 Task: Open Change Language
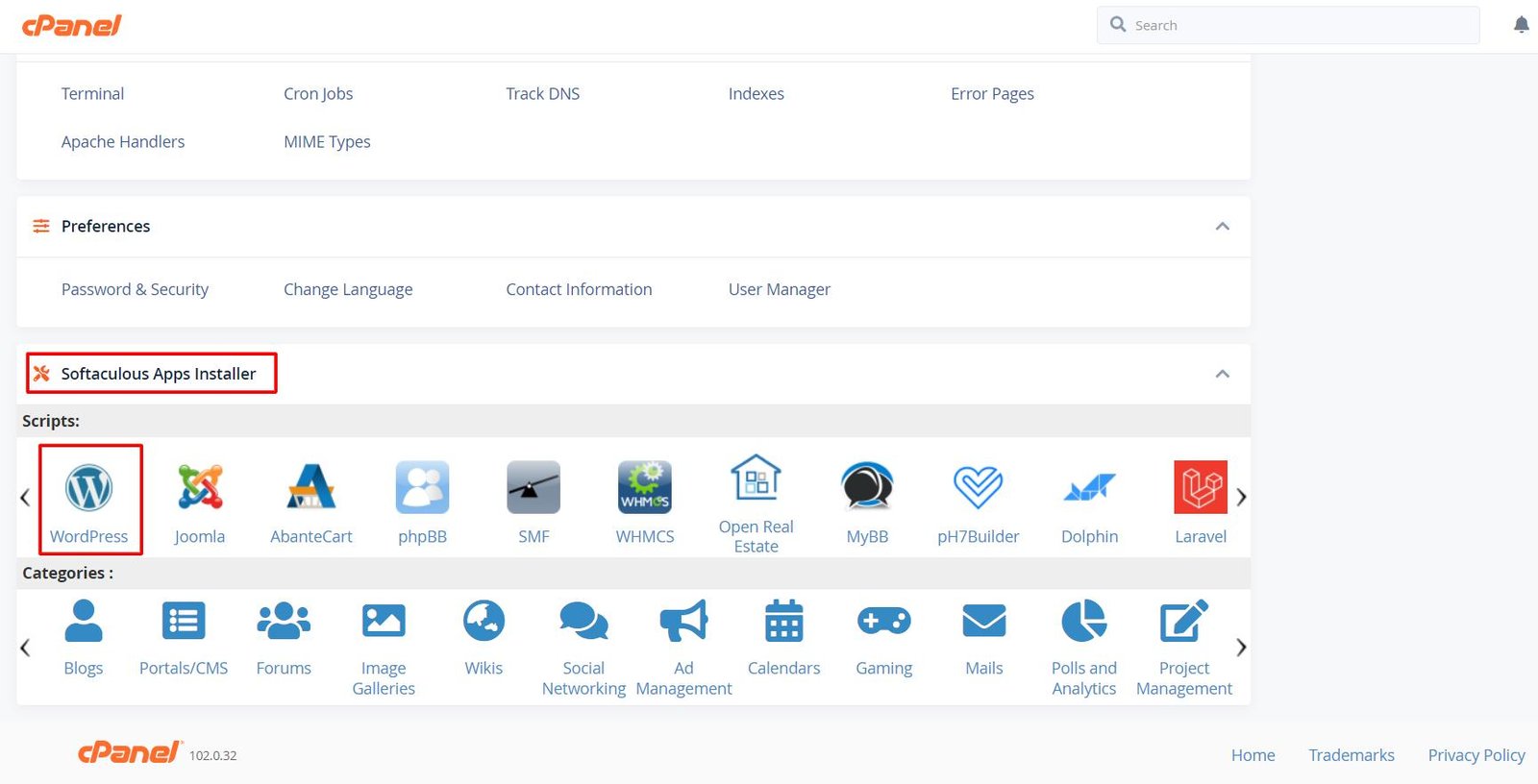pyautogui.click(x=348, y=290)
